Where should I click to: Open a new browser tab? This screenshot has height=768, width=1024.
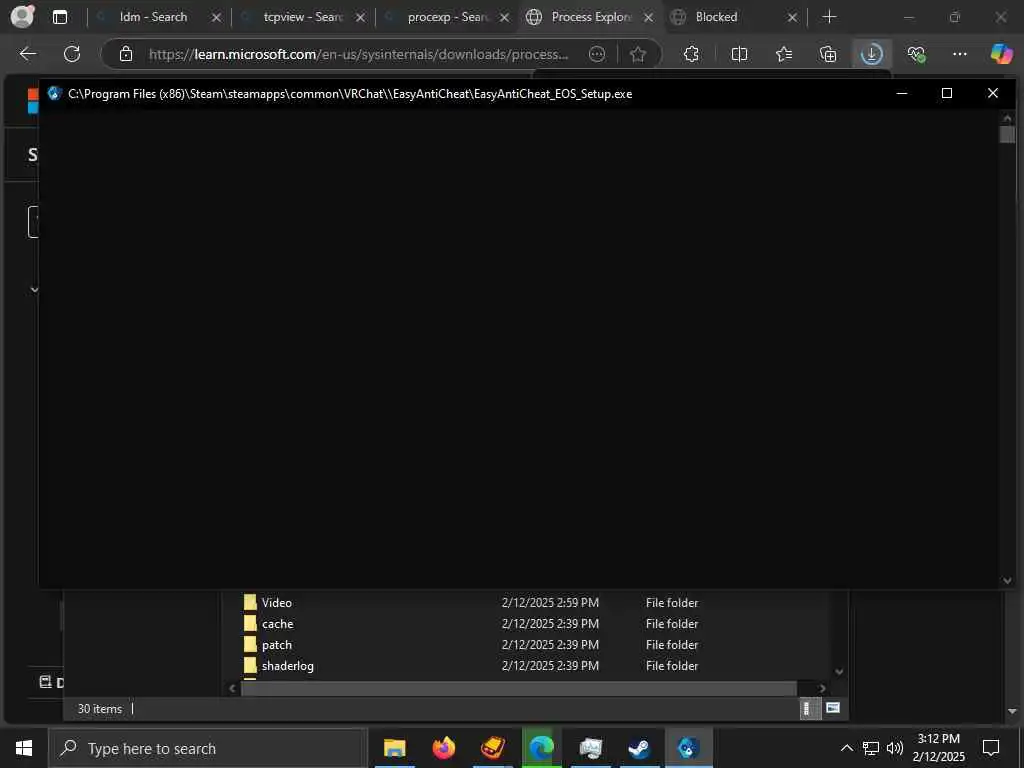click(x=829, y=17)
